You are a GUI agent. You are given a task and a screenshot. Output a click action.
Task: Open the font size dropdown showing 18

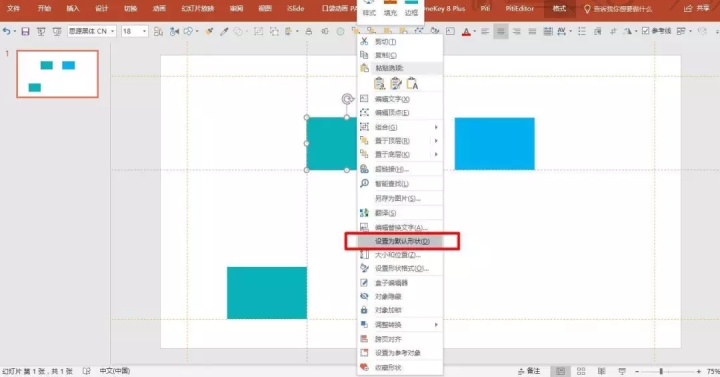(x=145, y=31)
